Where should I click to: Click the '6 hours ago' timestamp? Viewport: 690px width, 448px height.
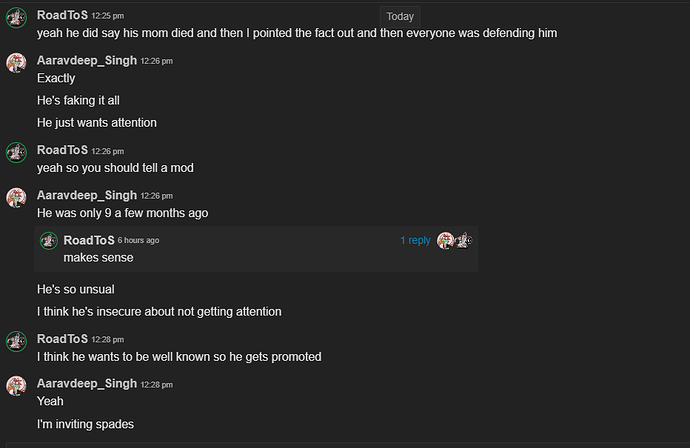(x=138, y=240)
